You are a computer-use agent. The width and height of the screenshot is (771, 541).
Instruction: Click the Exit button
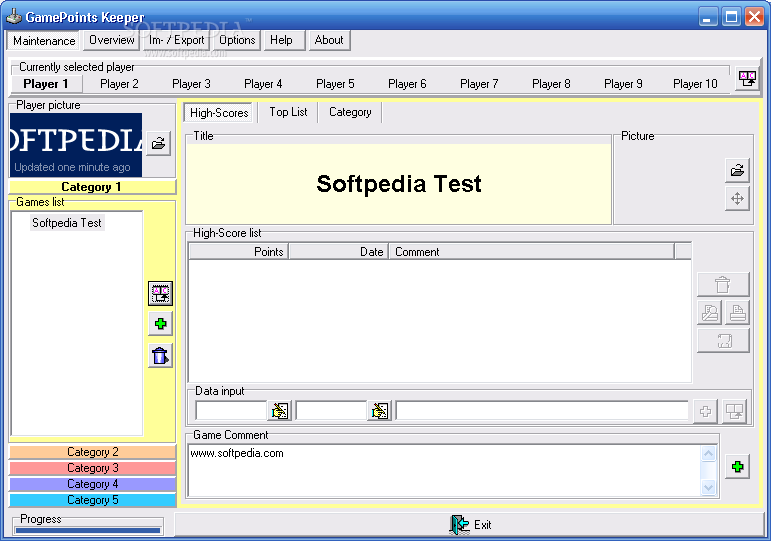[470, 525]
